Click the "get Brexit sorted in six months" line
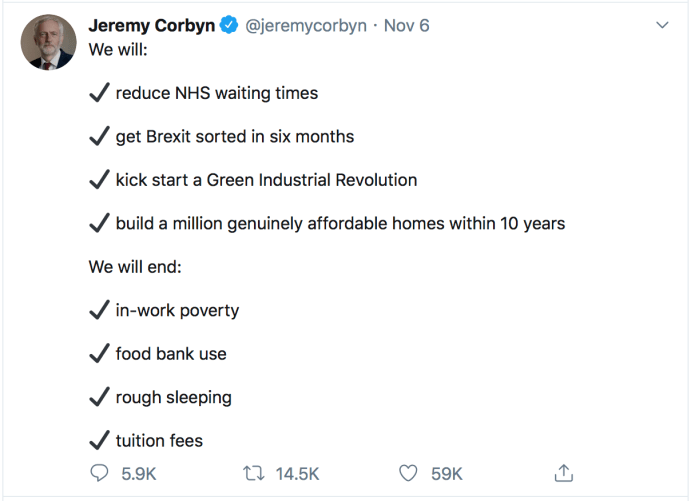 [234, 137]
